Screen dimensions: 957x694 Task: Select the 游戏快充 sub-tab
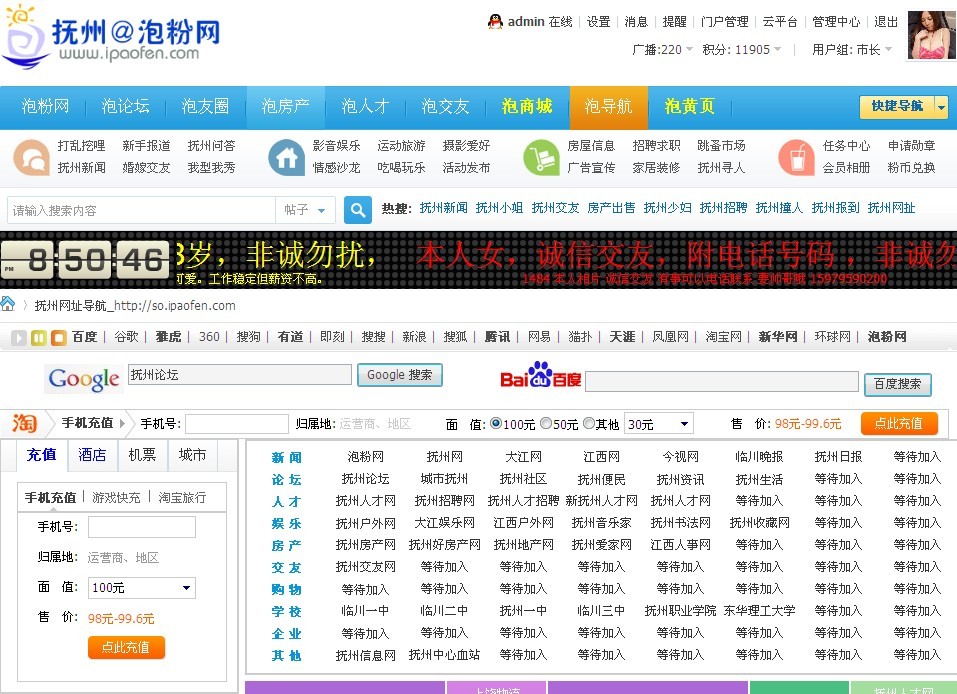tap(116, 497)
